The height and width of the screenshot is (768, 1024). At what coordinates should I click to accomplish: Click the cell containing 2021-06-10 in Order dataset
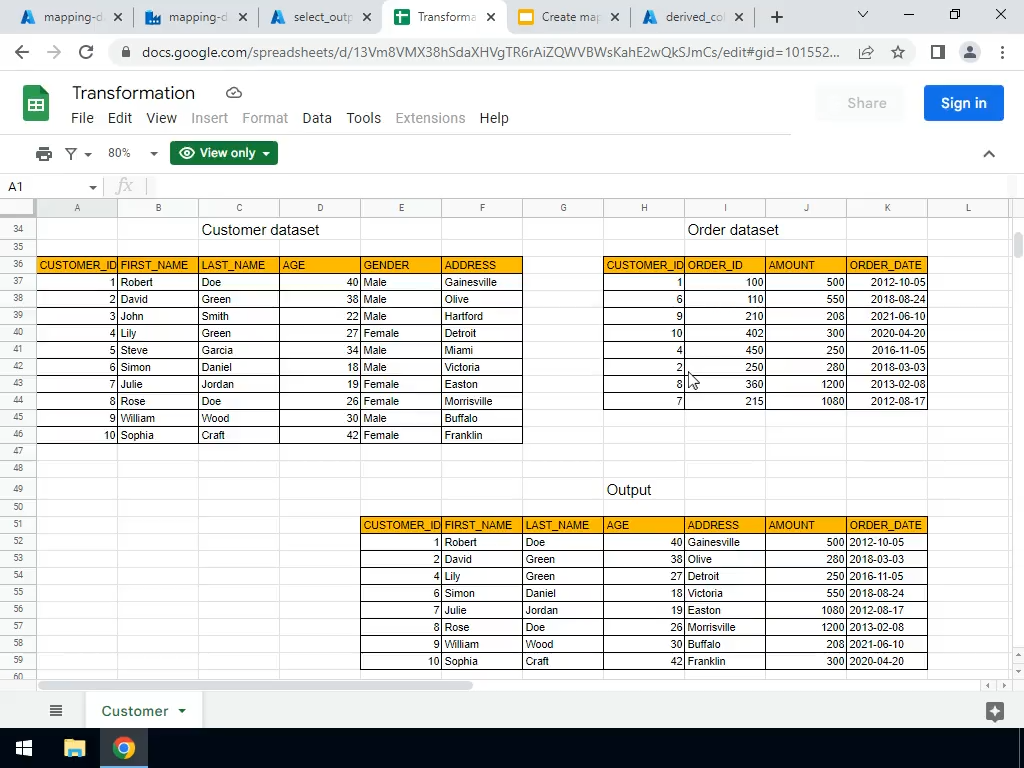887,316
